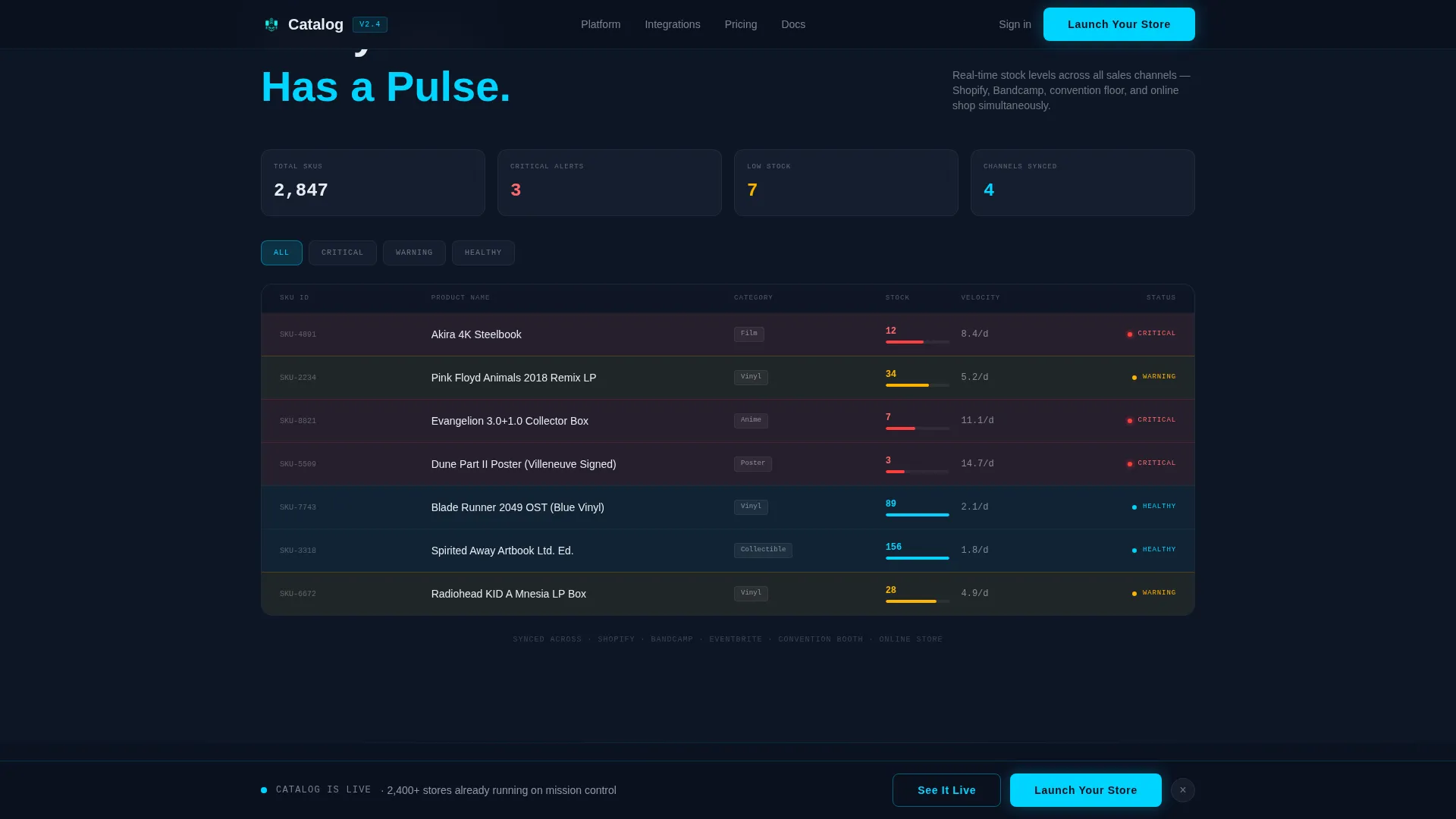Screen dimensions: 1456x819
Task: Select the Dune Part II Poster row
Action: pyautogui.click(x=728, y=464)
